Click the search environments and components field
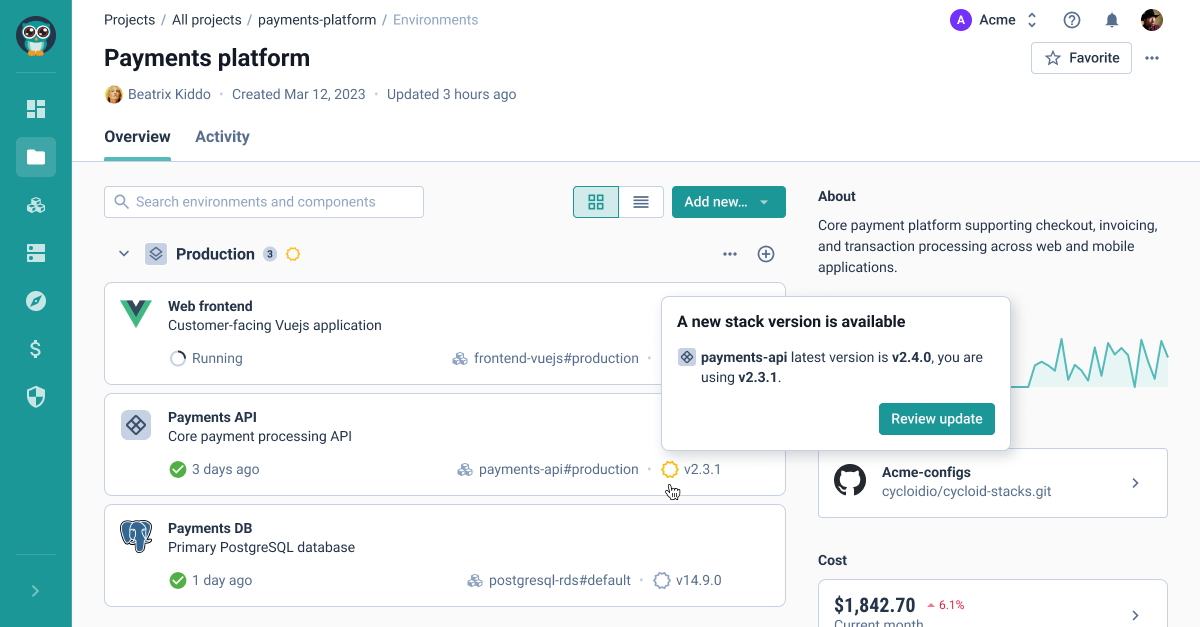Viewport: 1200px width, 627px height. 264,202
